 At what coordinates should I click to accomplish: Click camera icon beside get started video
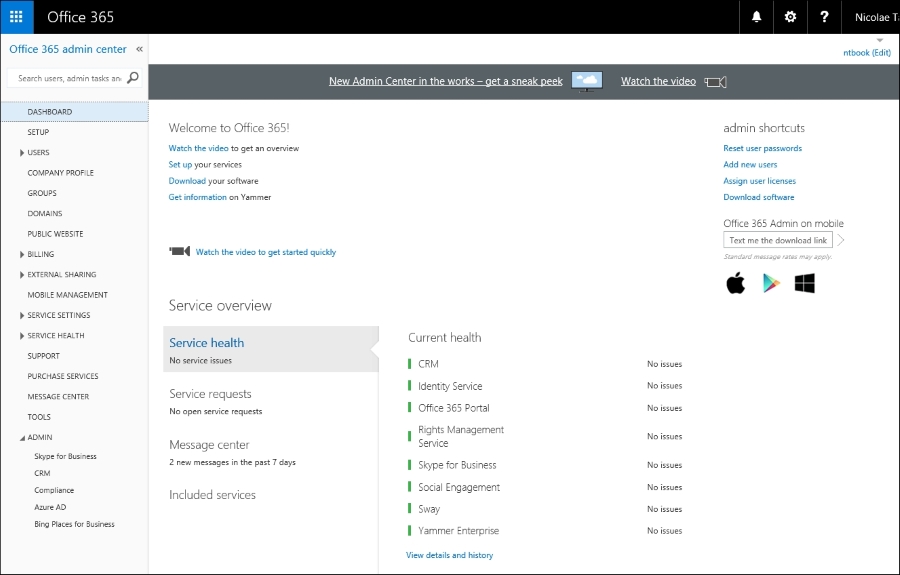pyautogui.click(x=180, y=251)
